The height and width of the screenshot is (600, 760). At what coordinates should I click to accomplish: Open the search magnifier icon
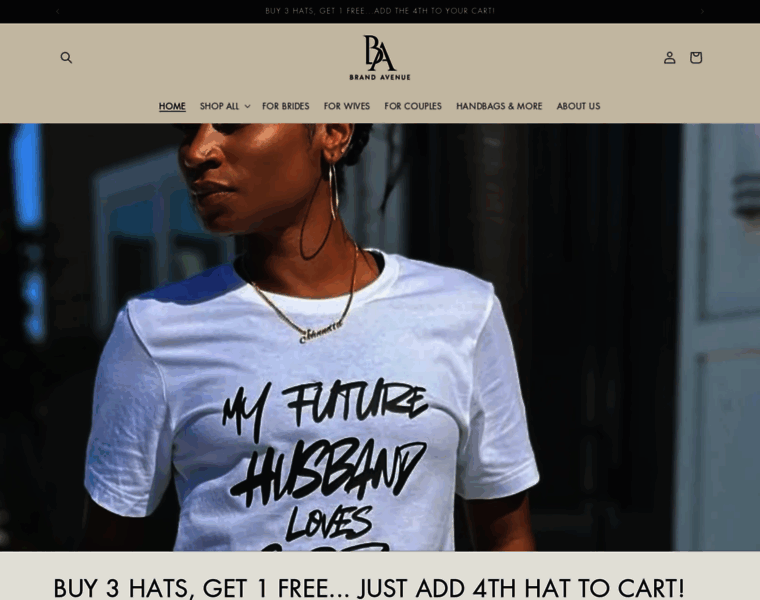(x=66, y=58)
